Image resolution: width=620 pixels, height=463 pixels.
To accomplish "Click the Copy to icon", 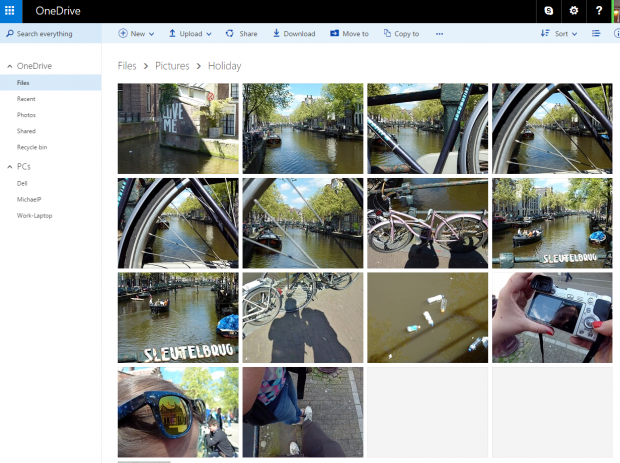I will pyautogui.click(x=387, y=34).
